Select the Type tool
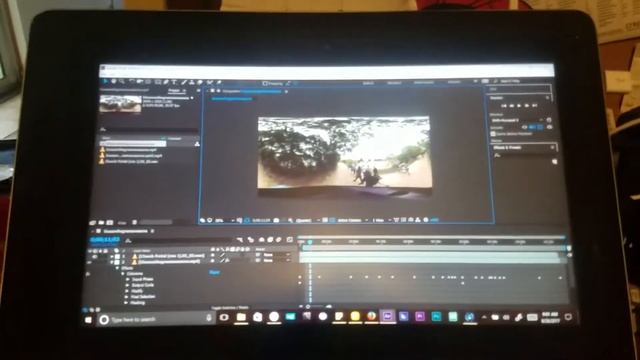 pos(174,82)
